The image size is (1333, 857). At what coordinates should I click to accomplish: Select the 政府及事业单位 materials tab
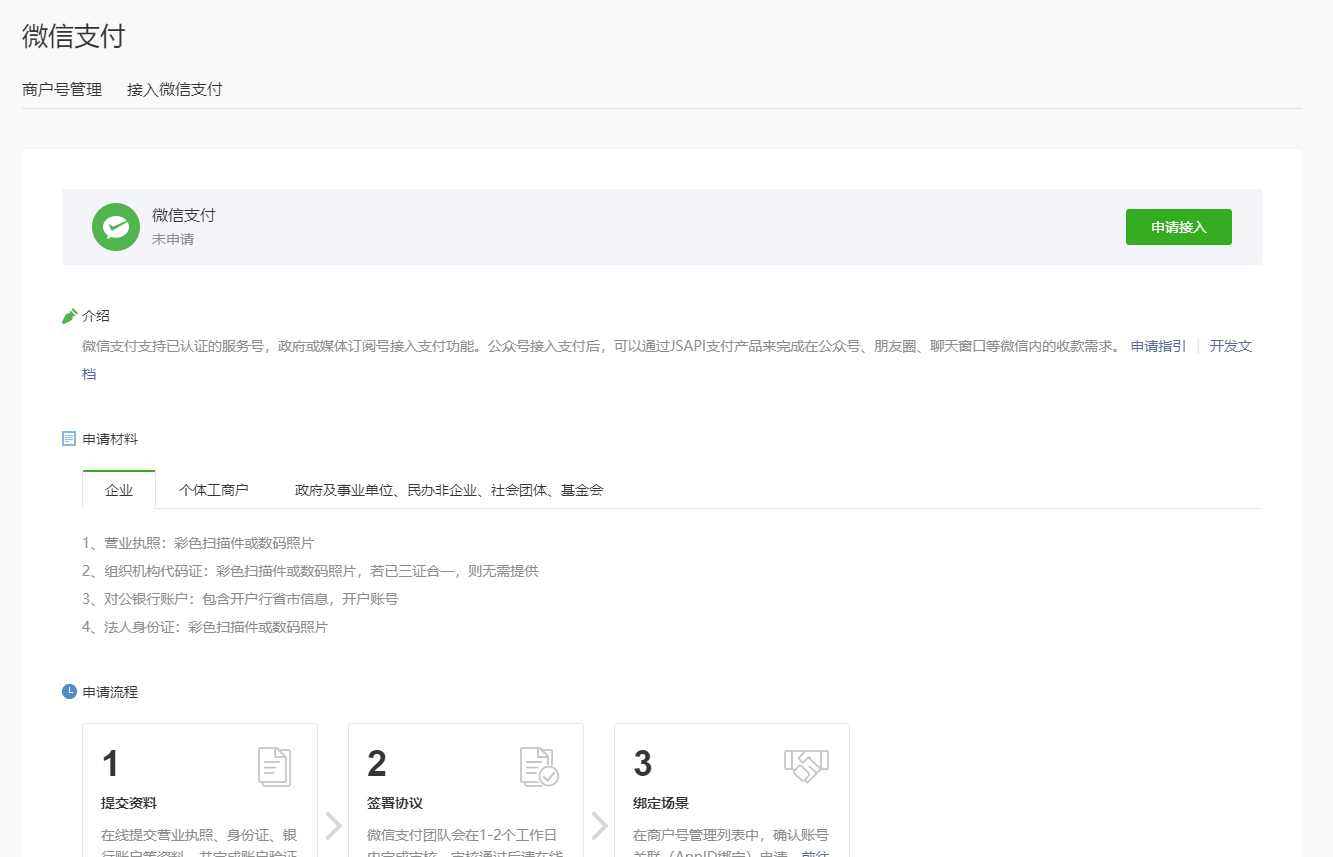tap(449, 490)
